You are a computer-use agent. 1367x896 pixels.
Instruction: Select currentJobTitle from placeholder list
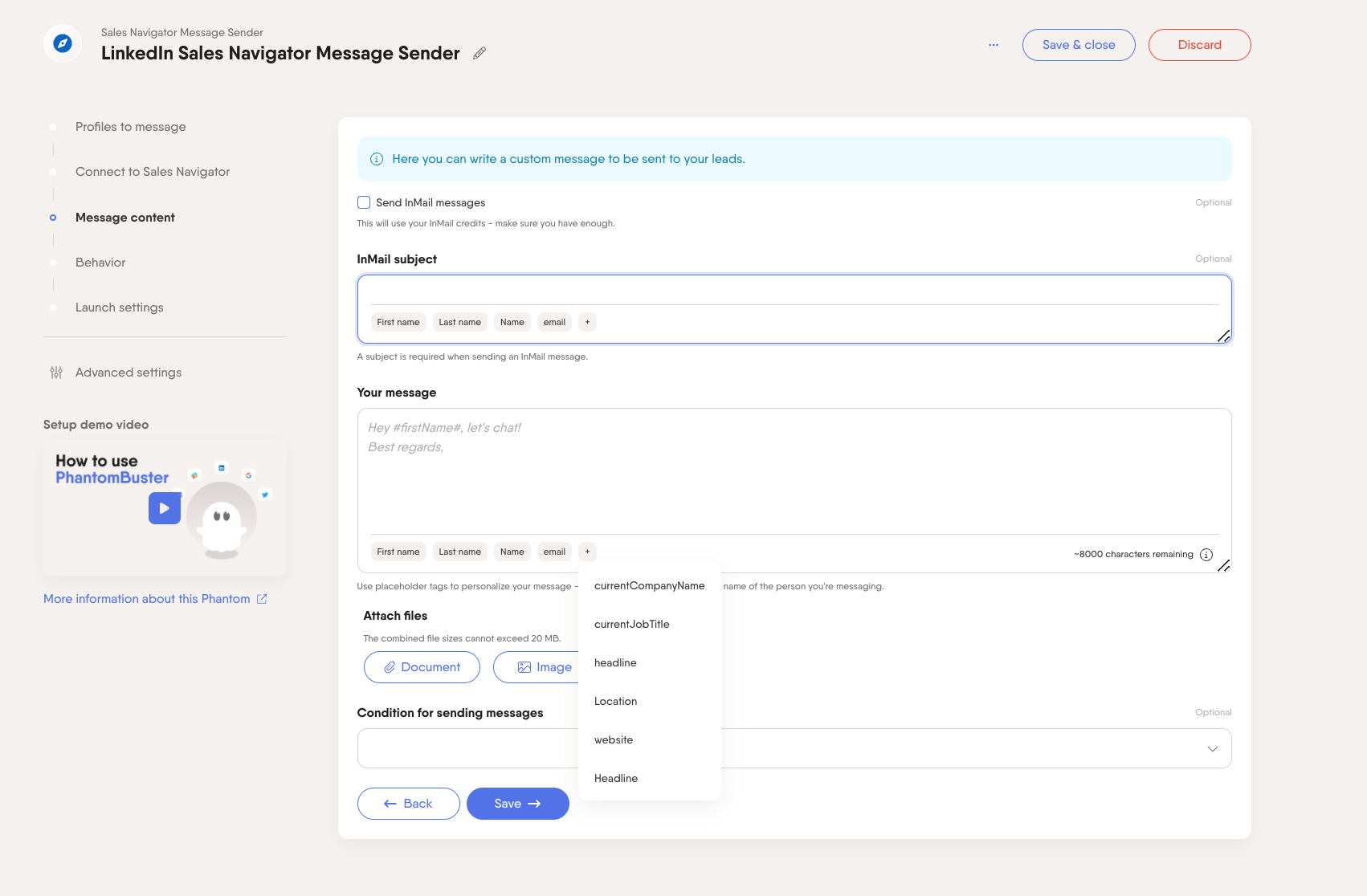[650, 625]
